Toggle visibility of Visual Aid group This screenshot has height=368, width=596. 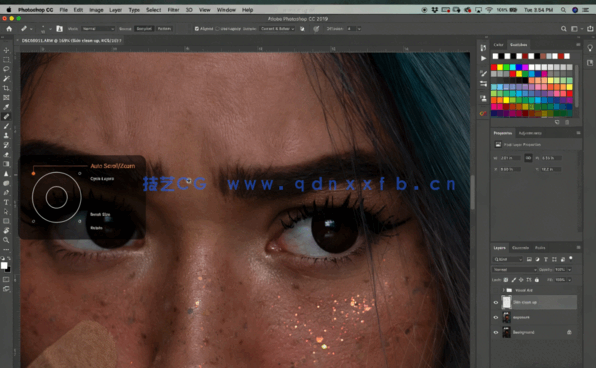point(496,290)
